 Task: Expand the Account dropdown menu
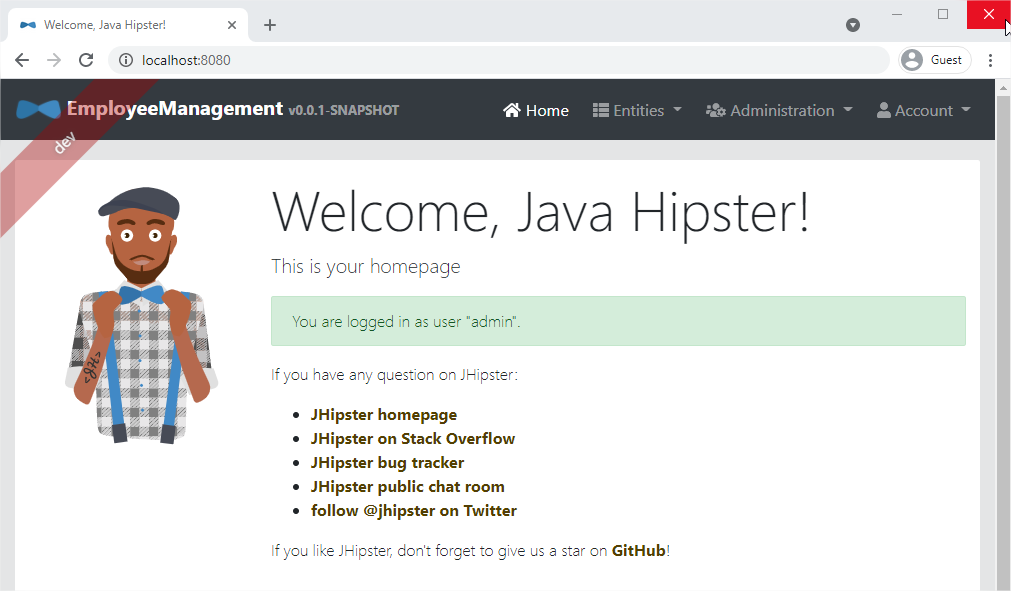[923, 110]
